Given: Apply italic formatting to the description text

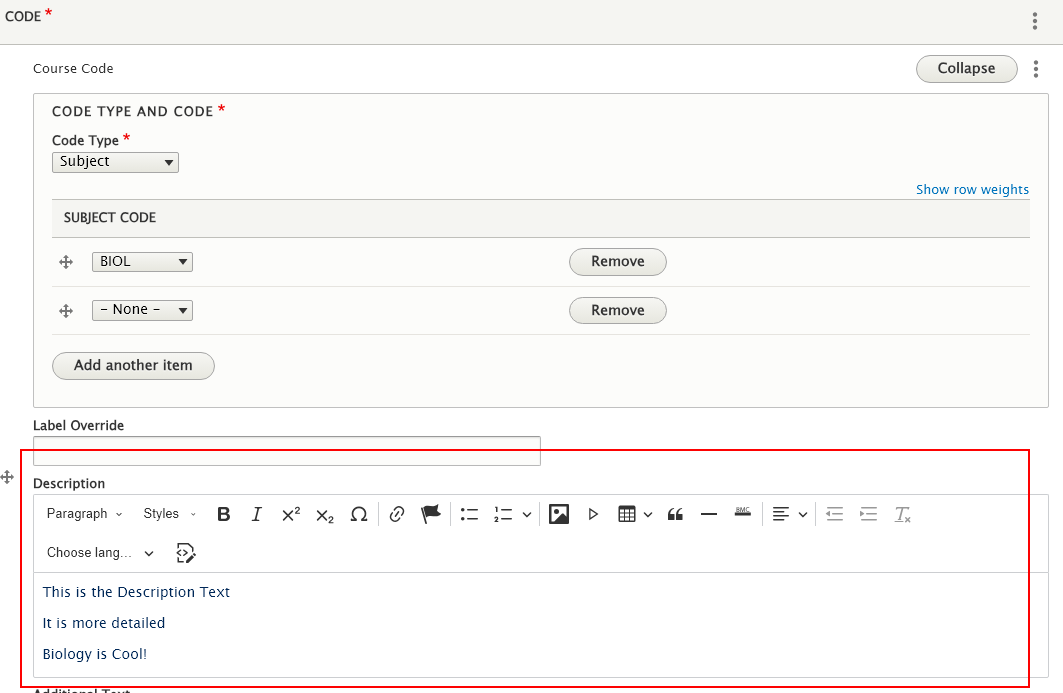Looking at the screenshot, I should (256, 513).
